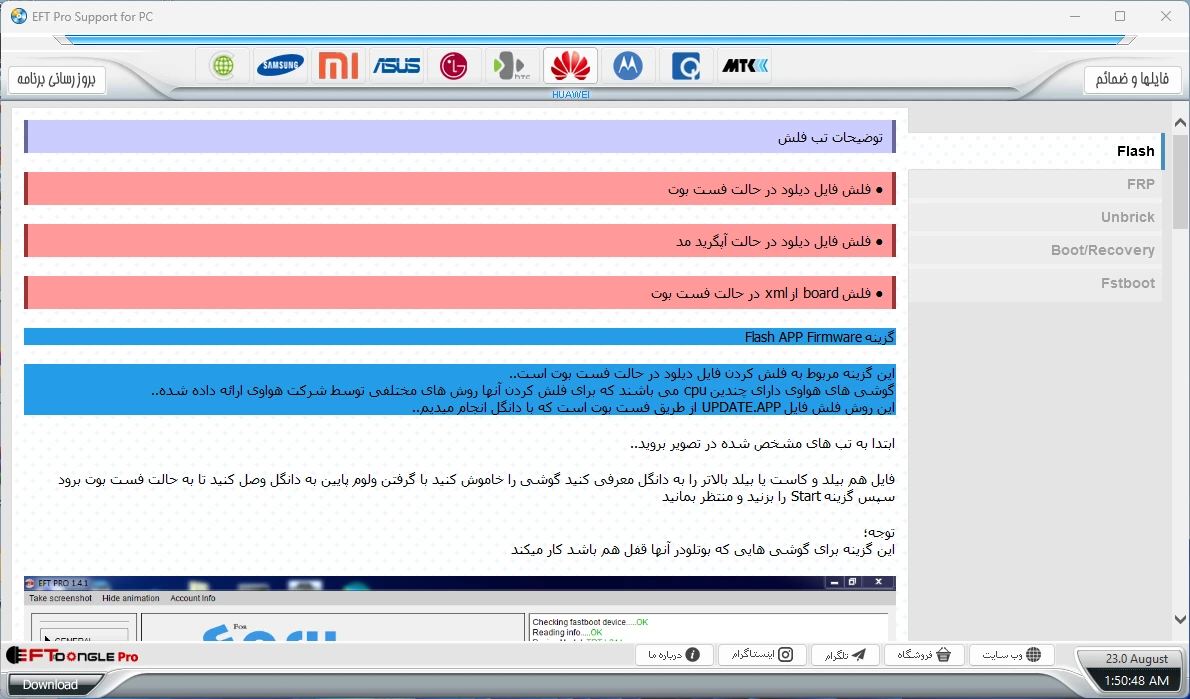The height and width of the screenshot is (699, 1190).
Task: Select the Qualcomm brand icon
Action: (686, 66)
